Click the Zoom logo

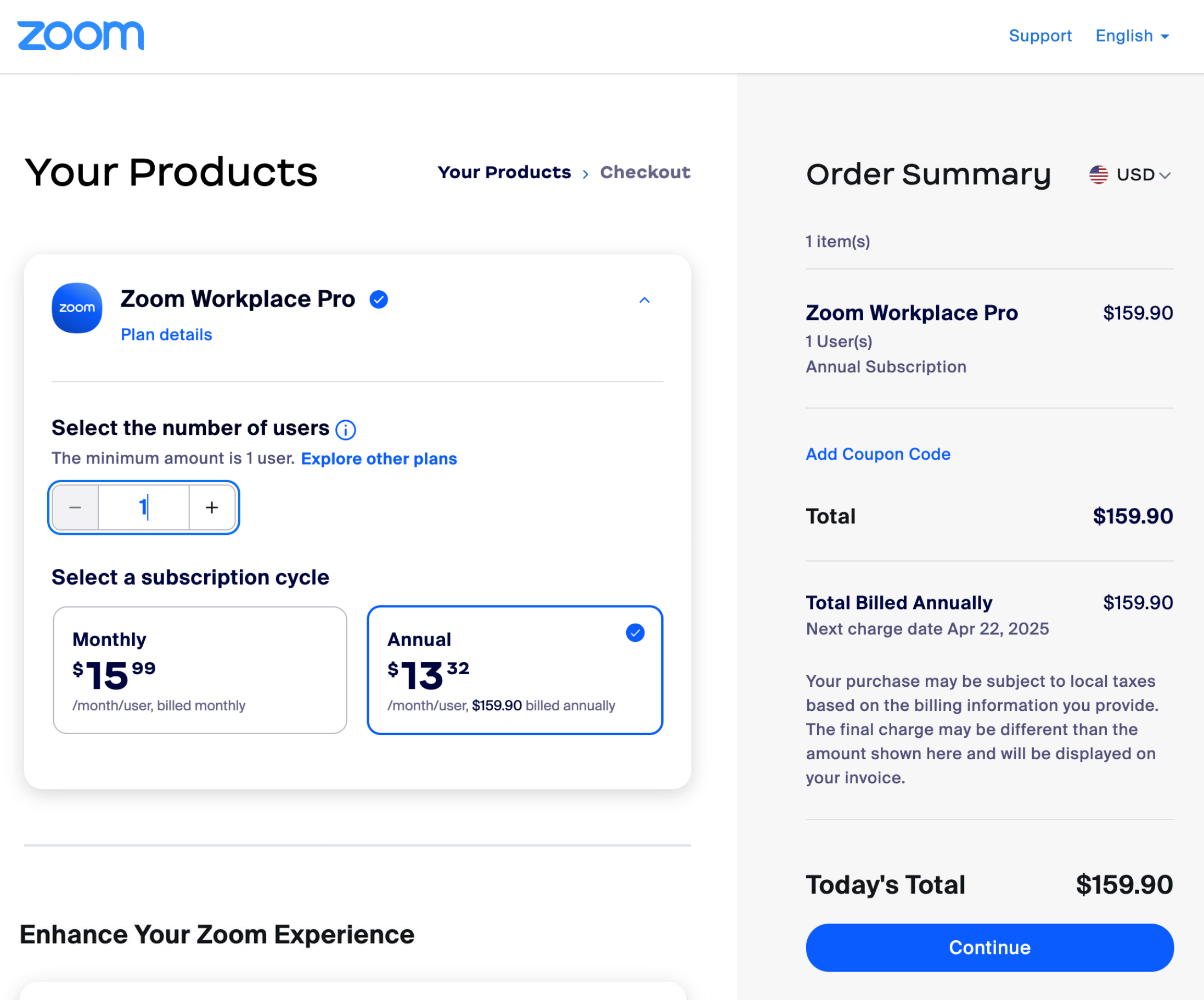click(x=80, y=36)
